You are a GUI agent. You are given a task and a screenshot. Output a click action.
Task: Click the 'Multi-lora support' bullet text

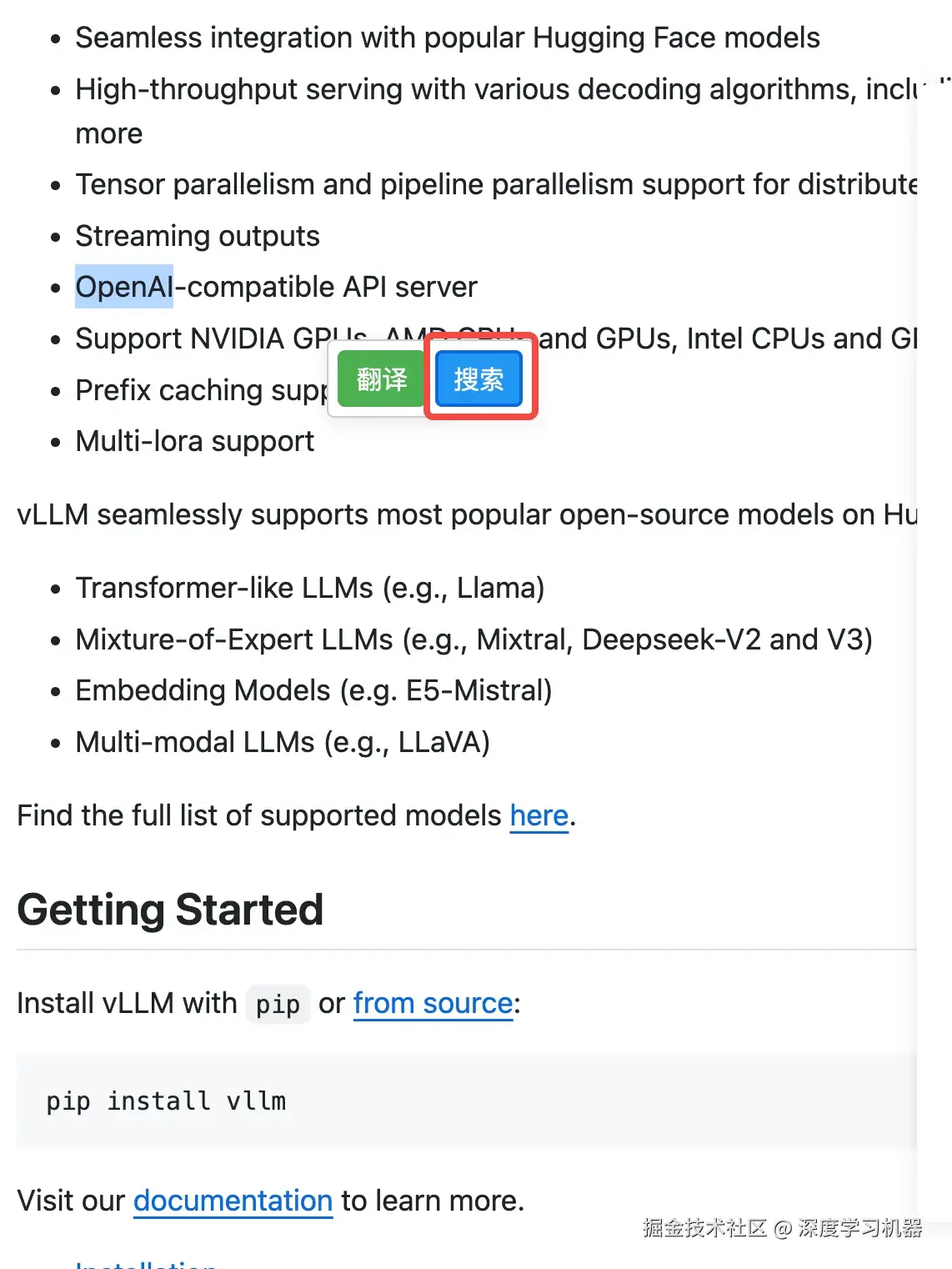[194, 441]
